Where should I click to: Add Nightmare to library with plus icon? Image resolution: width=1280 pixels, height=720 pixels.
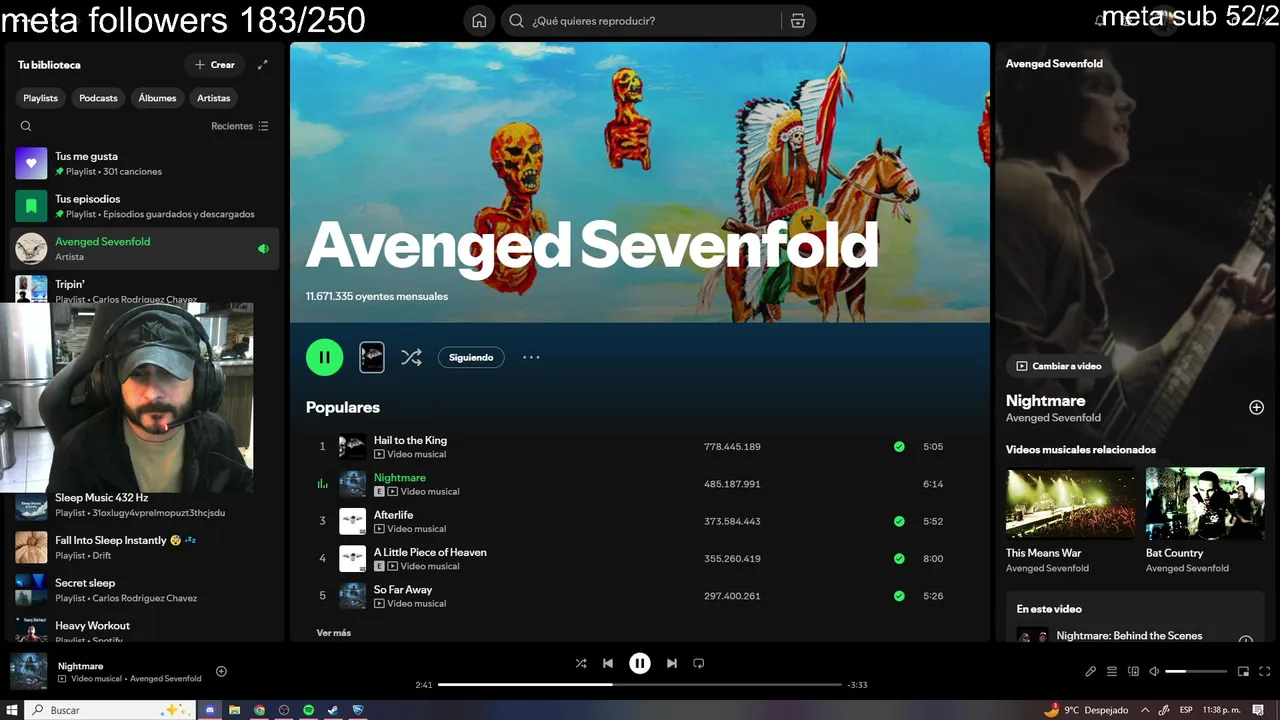[1256, 407]
